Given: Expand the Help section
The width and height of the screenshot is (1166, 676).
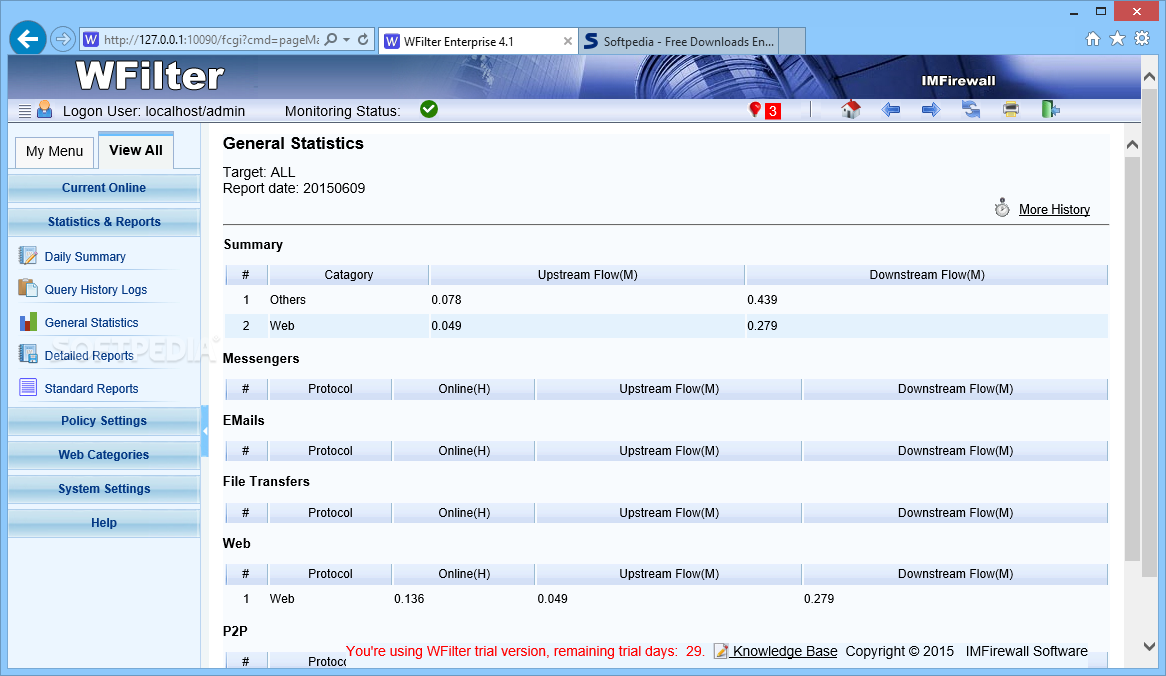Looking at the screenshot, I should 103,523.
